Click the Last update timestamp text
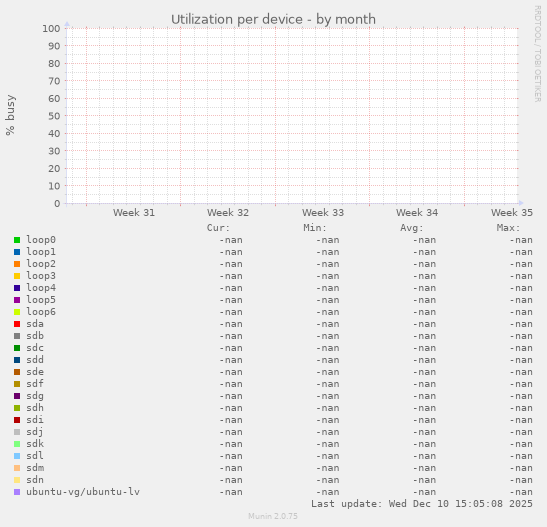547x527 pixels. tap(422, 504)
